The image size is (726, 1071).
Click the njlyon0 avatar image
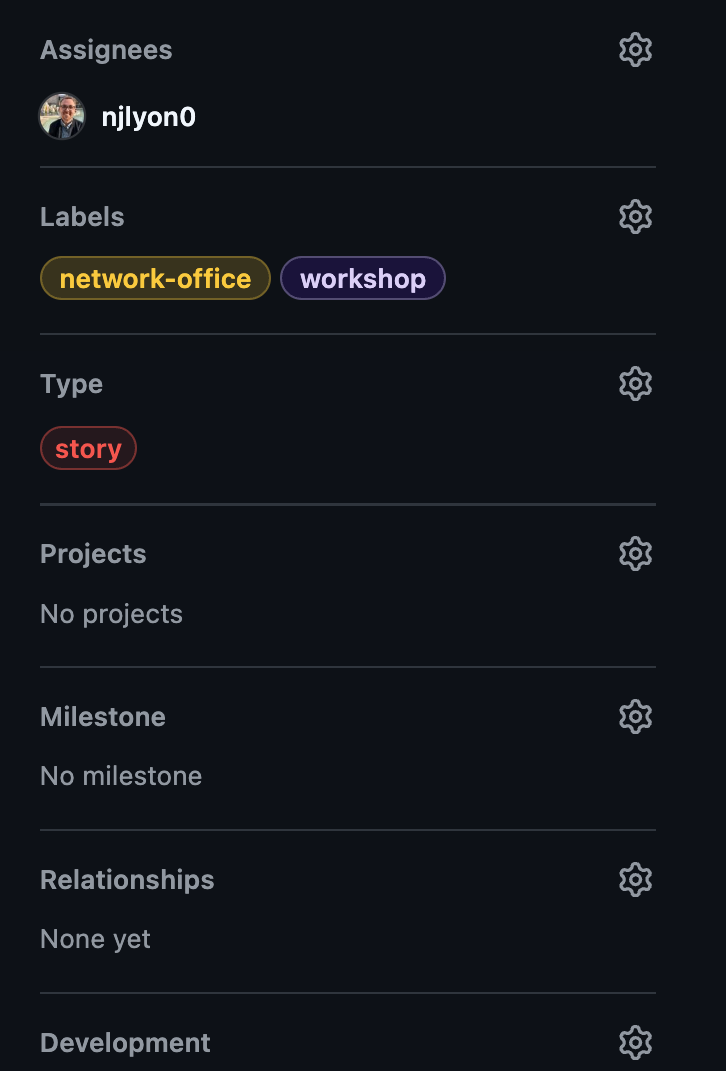coord(62,117)
